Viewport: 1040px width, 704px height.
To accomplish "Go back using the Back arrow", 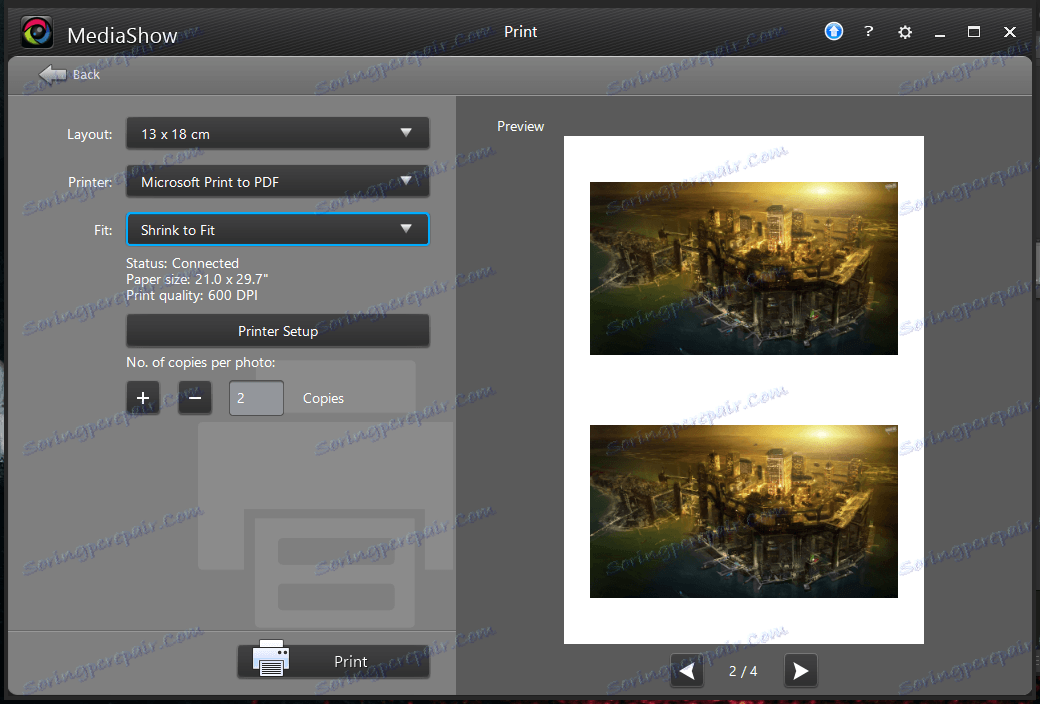I will click(70, 74).
